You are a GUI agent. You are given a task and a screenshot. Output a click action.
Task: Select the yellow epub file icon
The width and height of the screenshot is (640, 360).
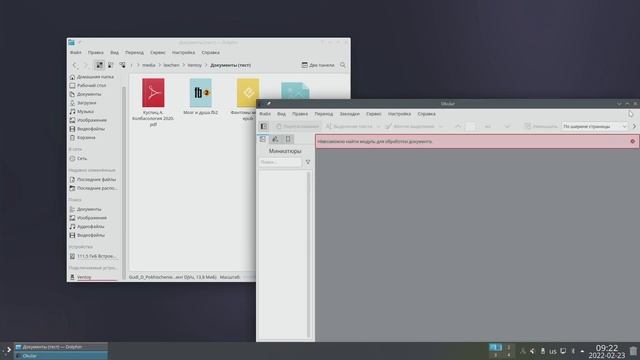click(248, 93)
